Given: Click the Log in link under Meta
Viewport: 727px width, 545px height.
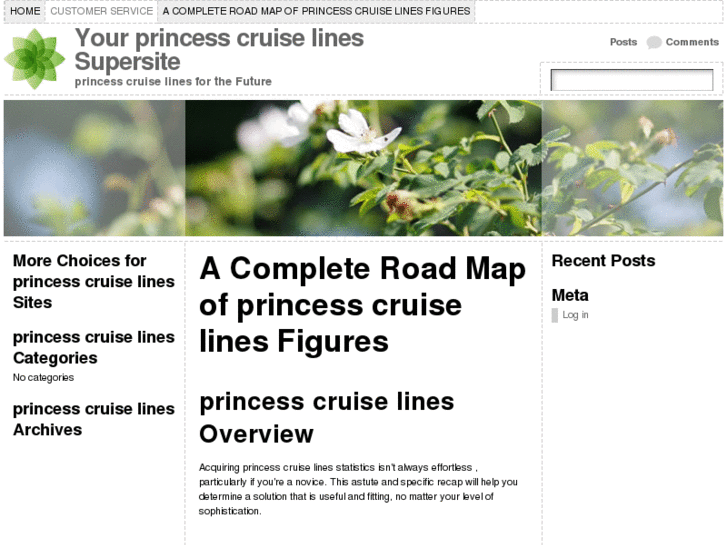Looking at the screenshot, I should [x=575, y=315].
